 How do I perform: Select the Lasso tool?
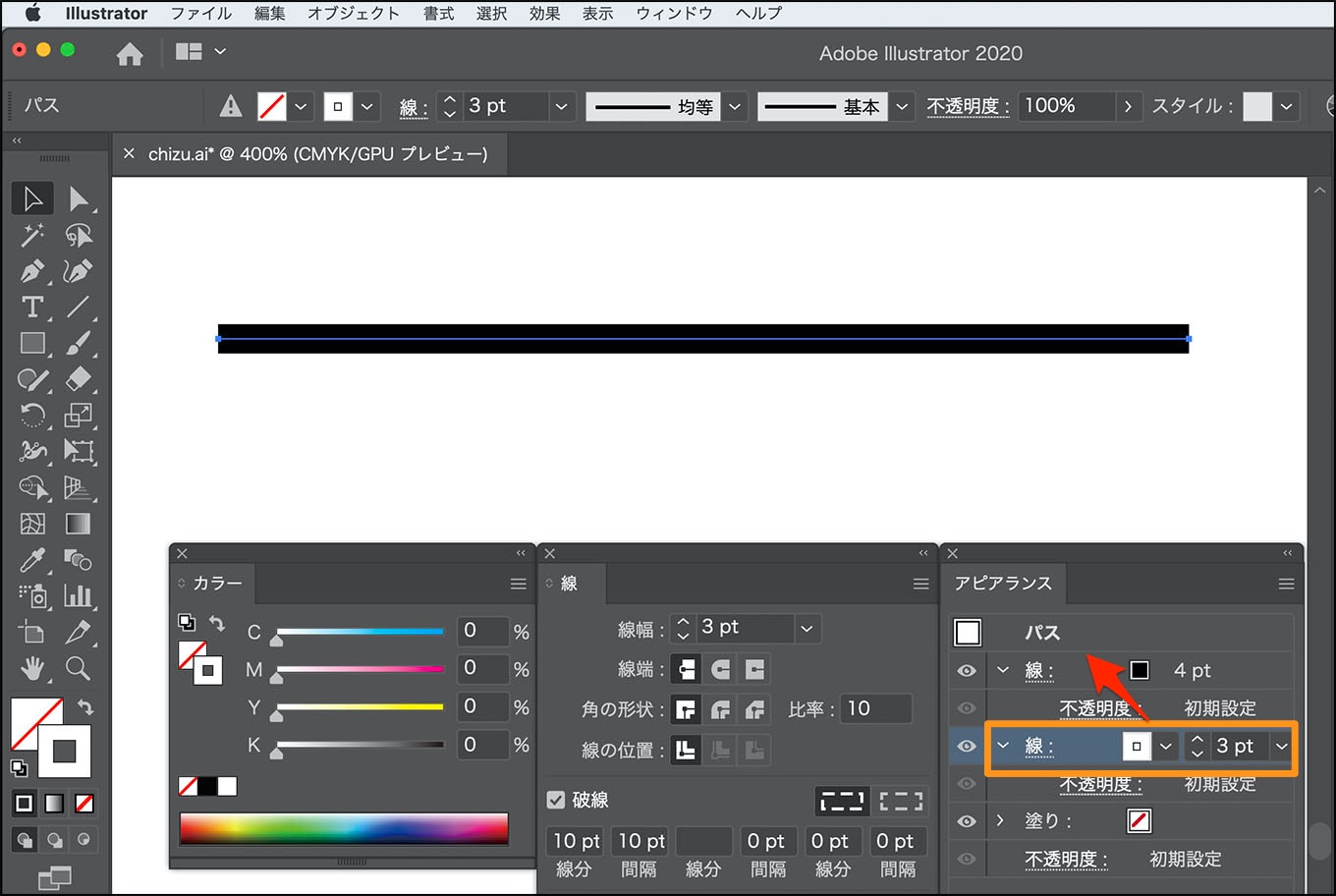point(79,235)
